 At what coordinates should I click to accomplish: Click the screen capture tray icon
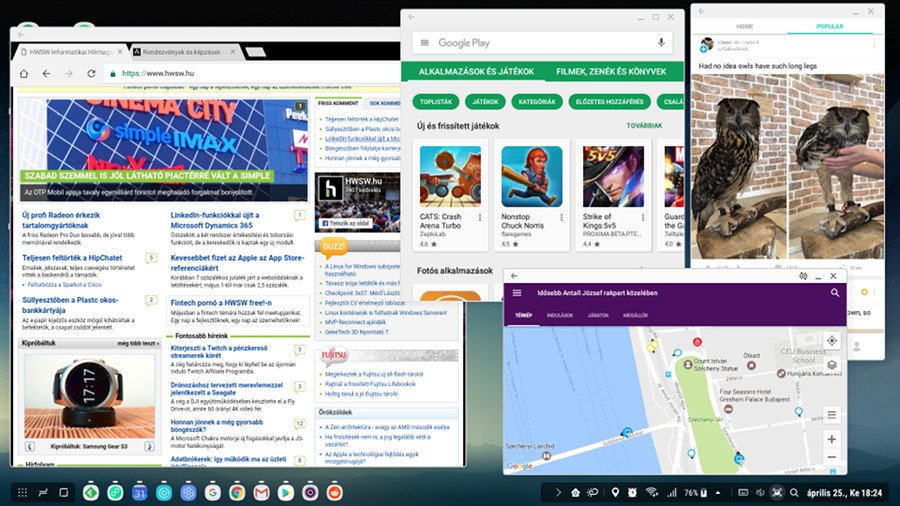(777, 492)
